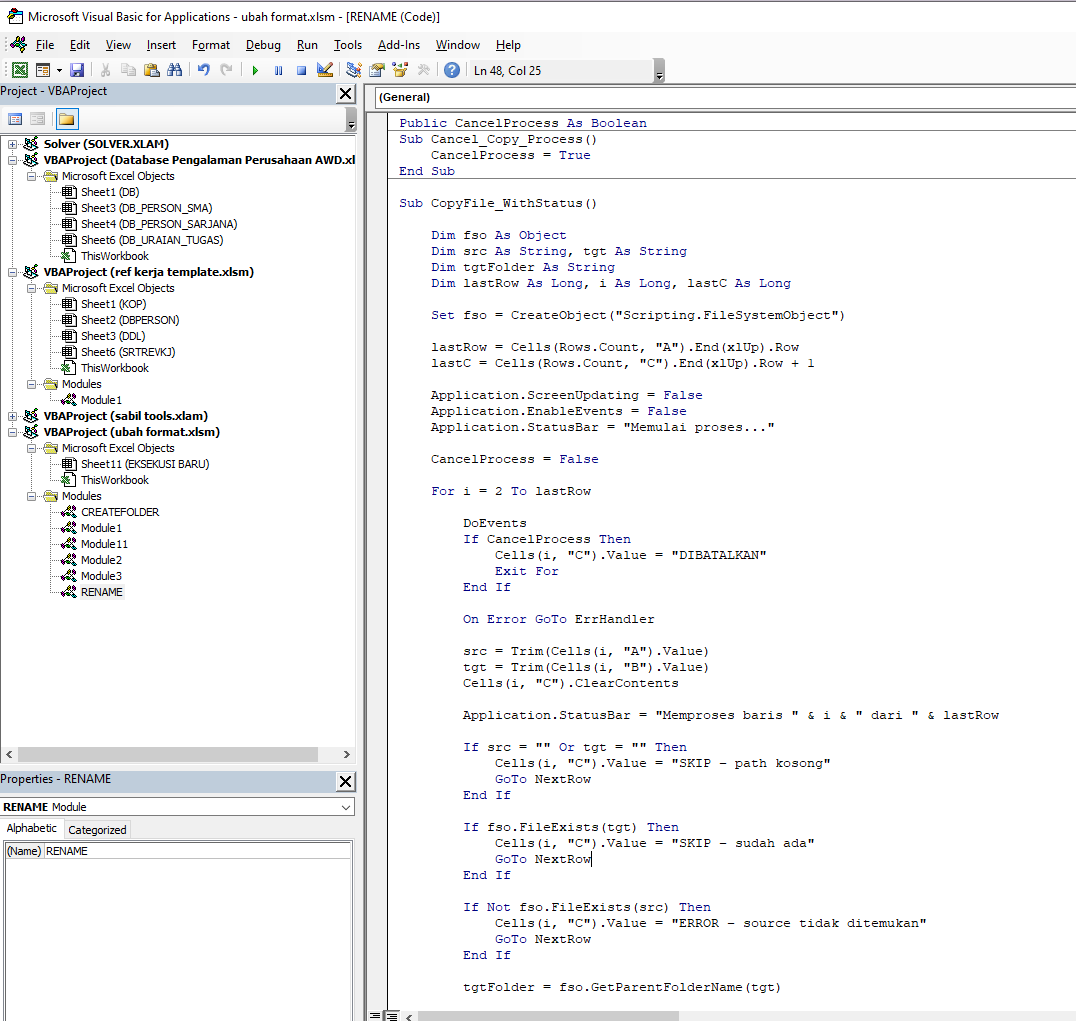Select Sheet6 (SRTREVKJ) in tree
The image size is (1076, 1021).
pos(128,352)
